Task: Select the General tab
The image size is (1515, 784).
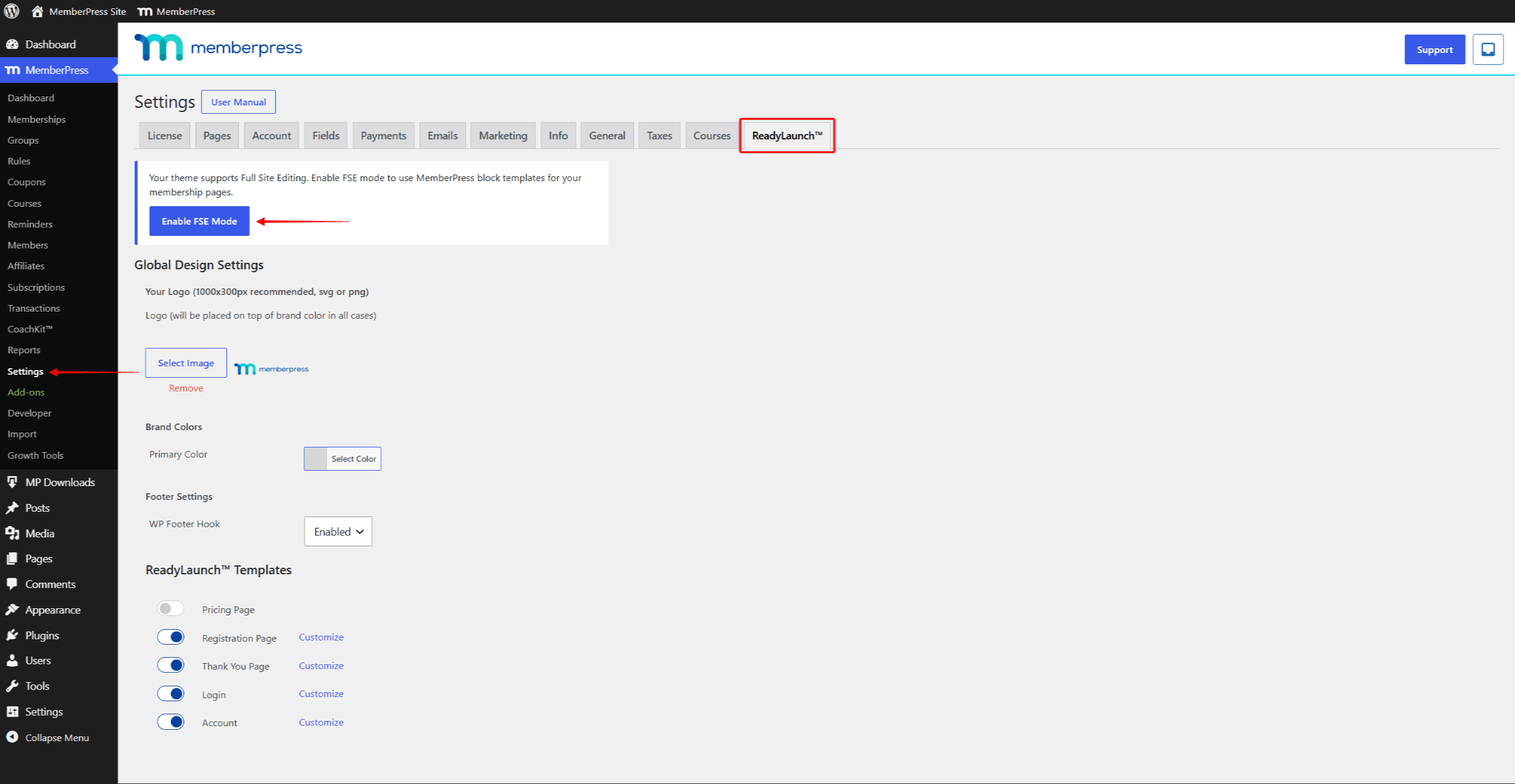Action: pyautogui.click(x=607, y=136)
